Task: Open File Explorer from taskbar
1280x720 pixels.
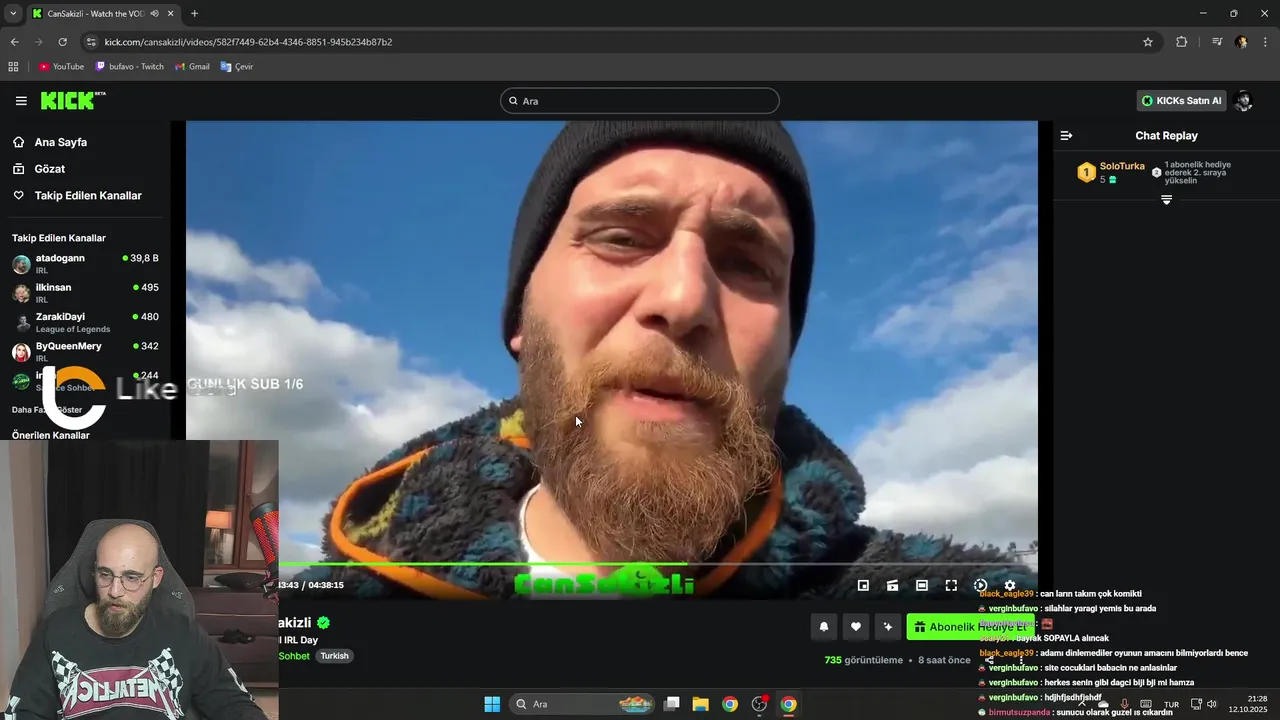Action: click(x=701, y=704)
